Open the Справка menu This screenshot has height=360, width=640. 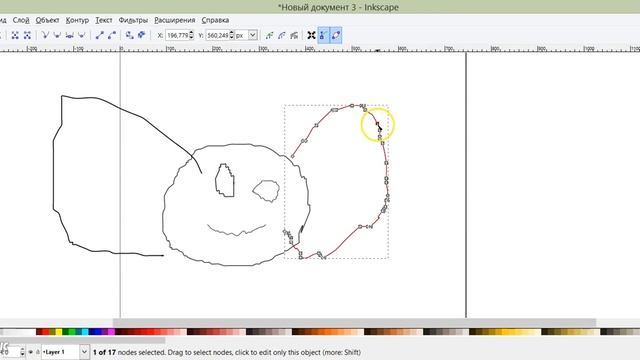click(215, 20)
